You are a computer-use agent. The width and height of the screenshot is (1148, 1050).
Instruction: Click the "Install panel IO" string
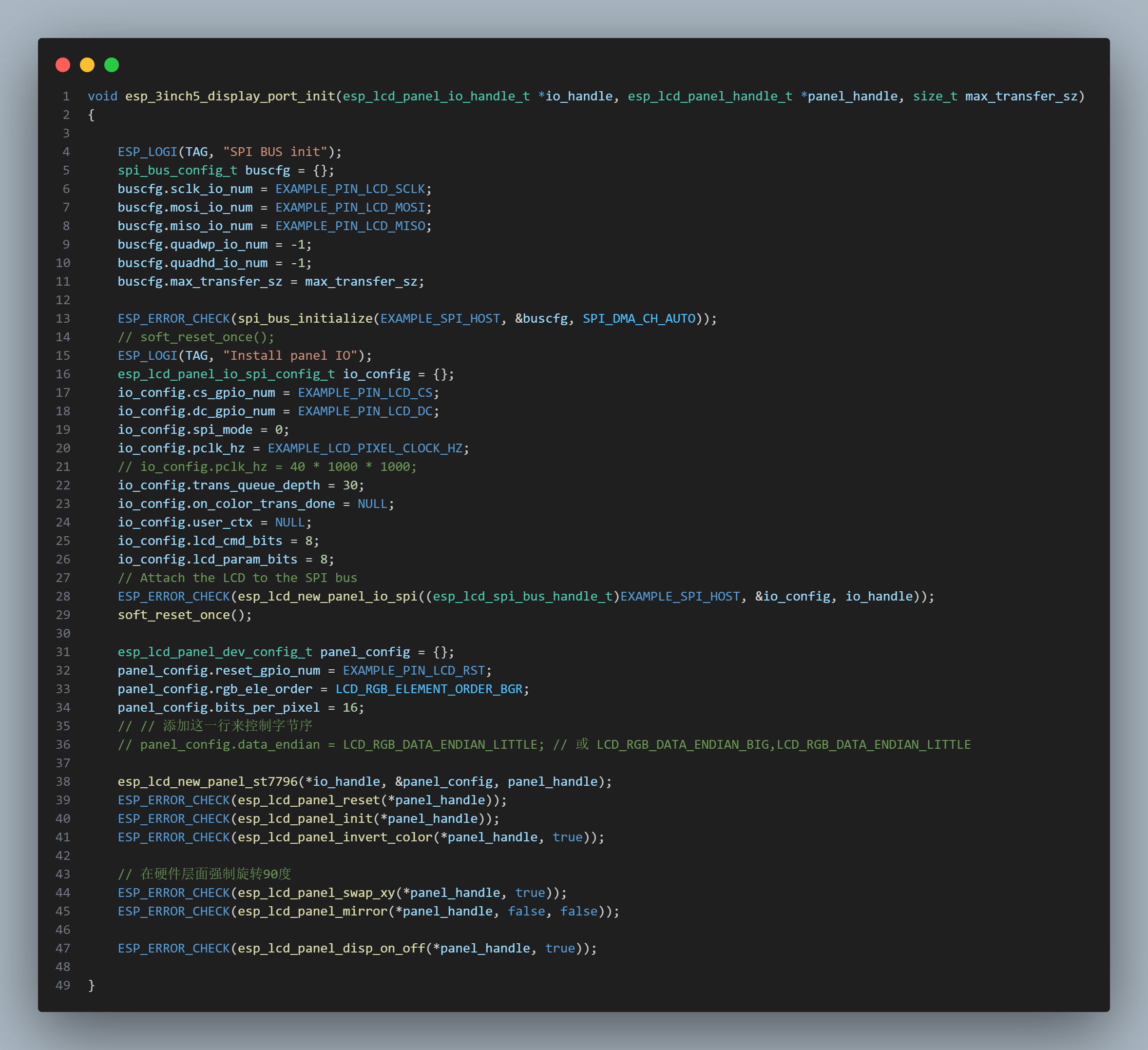[x=290, y=355]
